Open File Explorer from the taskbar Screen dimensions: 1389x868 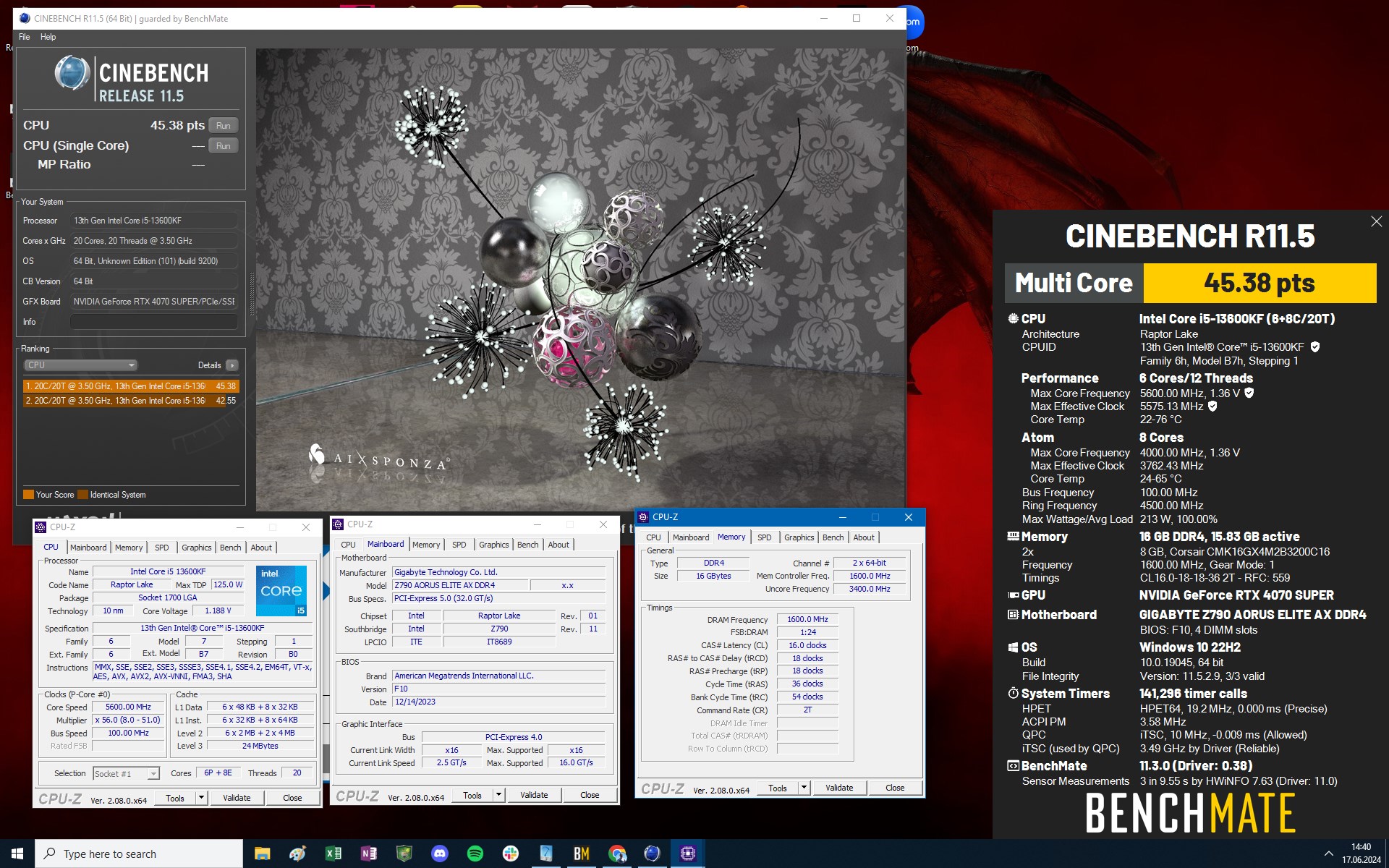(262, 854)
